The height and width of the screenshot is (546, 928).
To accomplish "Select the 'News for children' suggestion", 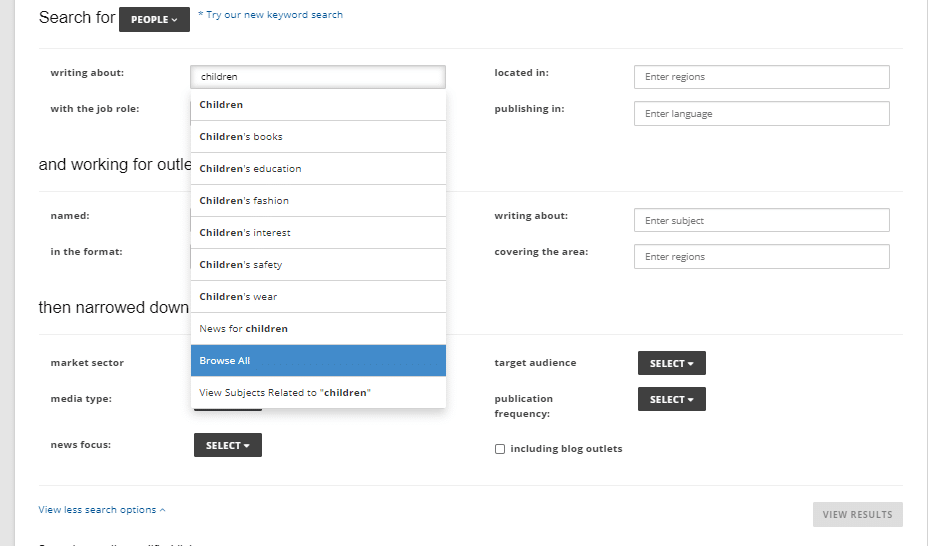I will 317,329.
